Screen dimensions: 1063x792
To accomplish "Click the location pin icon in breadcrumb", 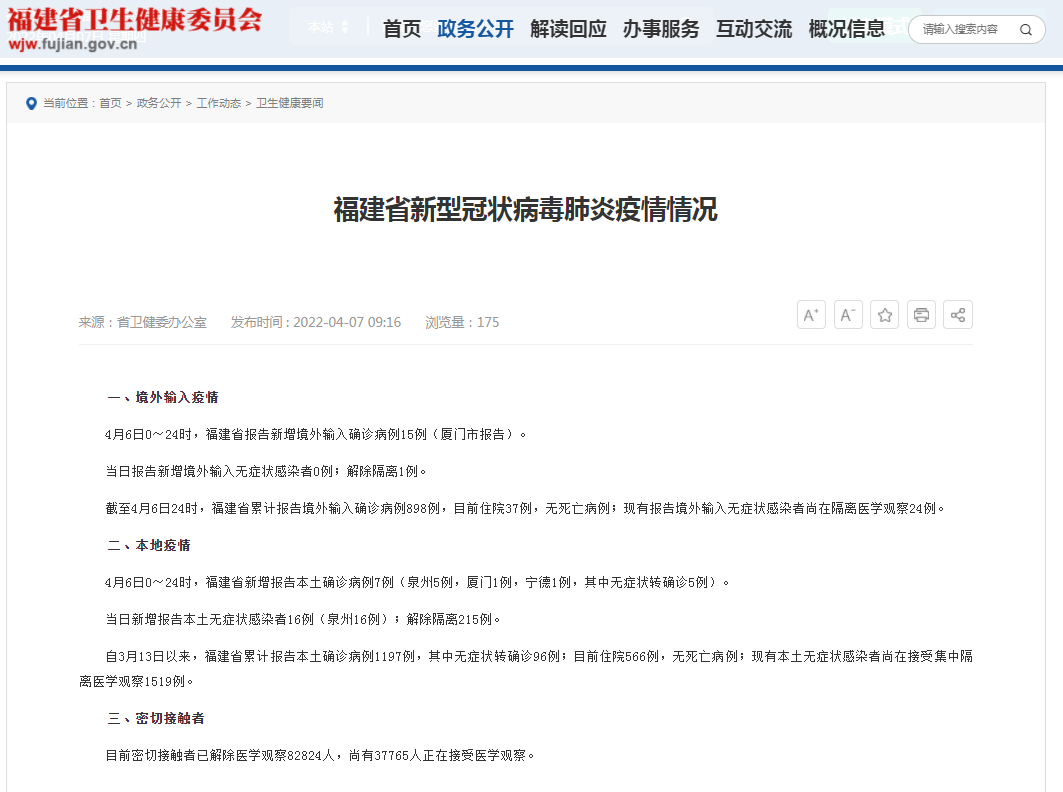I will pos(31,103).
